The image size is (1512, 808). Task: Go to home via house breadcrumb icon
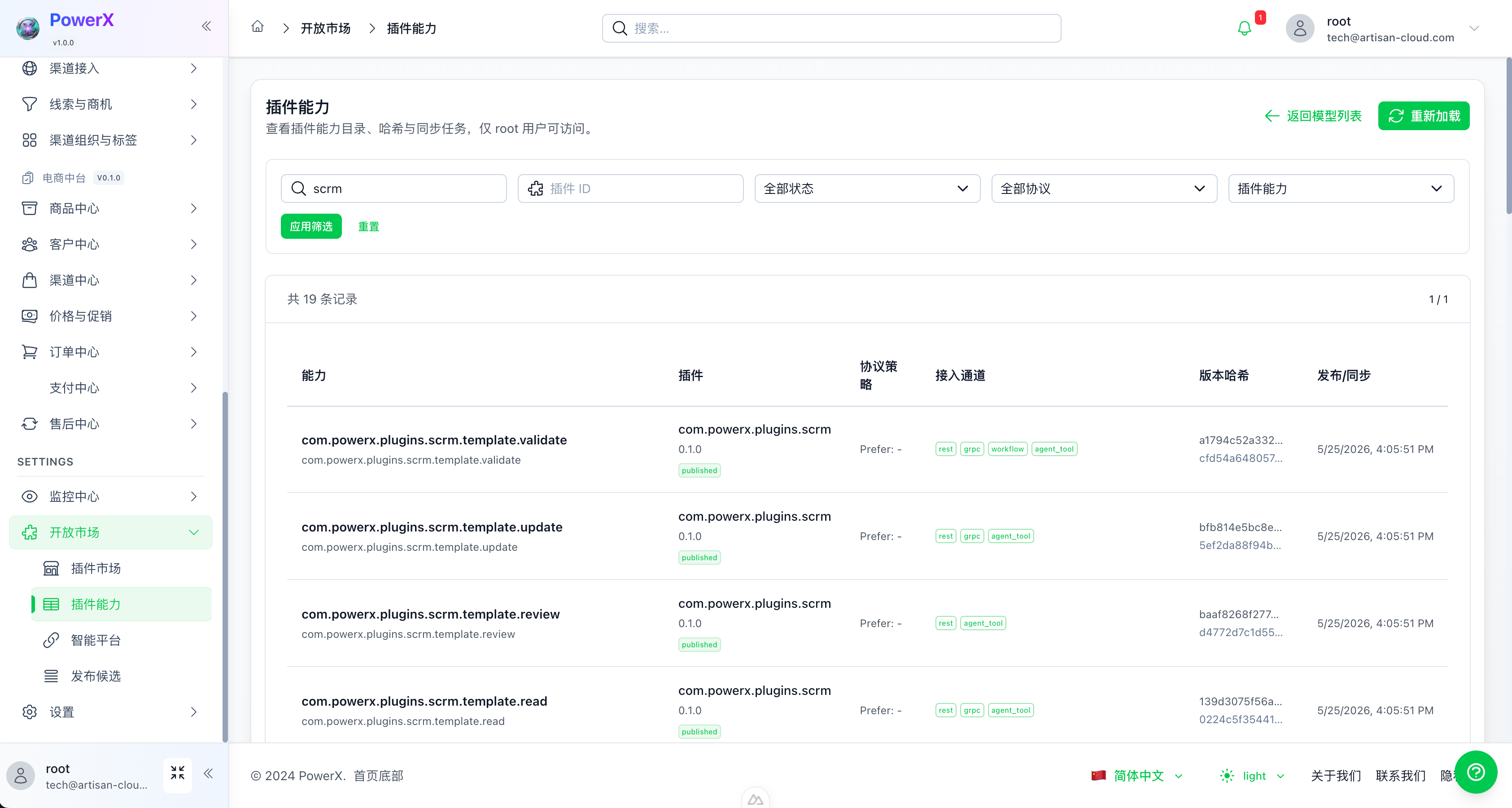pyautogui.click(x=258, y=27)
